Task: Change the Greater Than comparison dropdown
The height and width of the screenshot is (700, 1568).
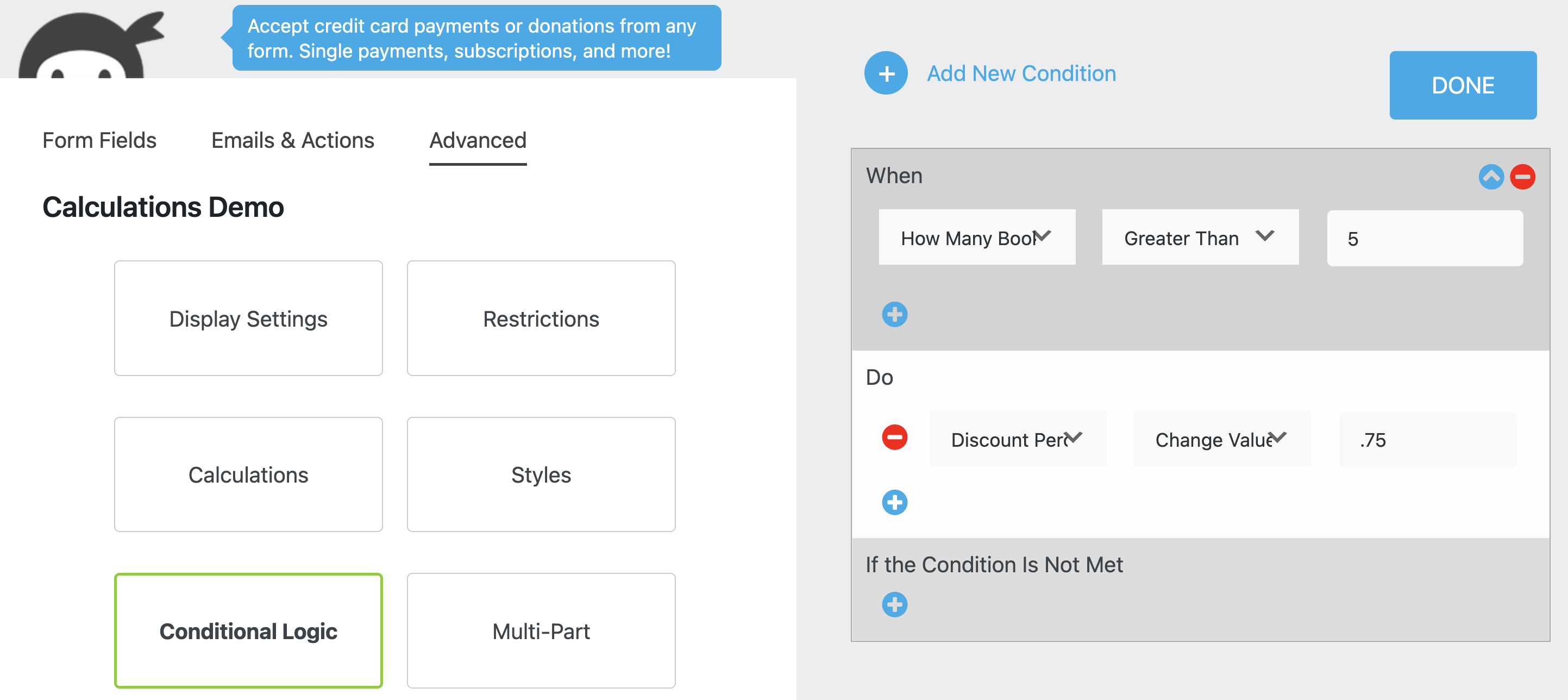Action: (1199, 237)
